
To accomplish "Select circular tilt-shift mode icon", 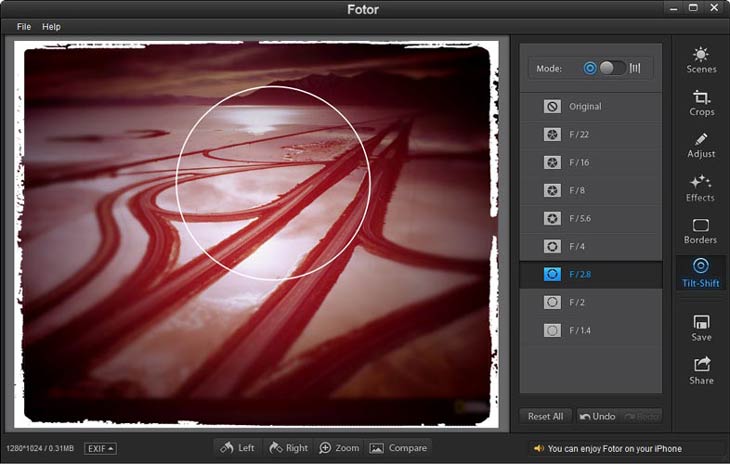I will [x=590, y=68].
